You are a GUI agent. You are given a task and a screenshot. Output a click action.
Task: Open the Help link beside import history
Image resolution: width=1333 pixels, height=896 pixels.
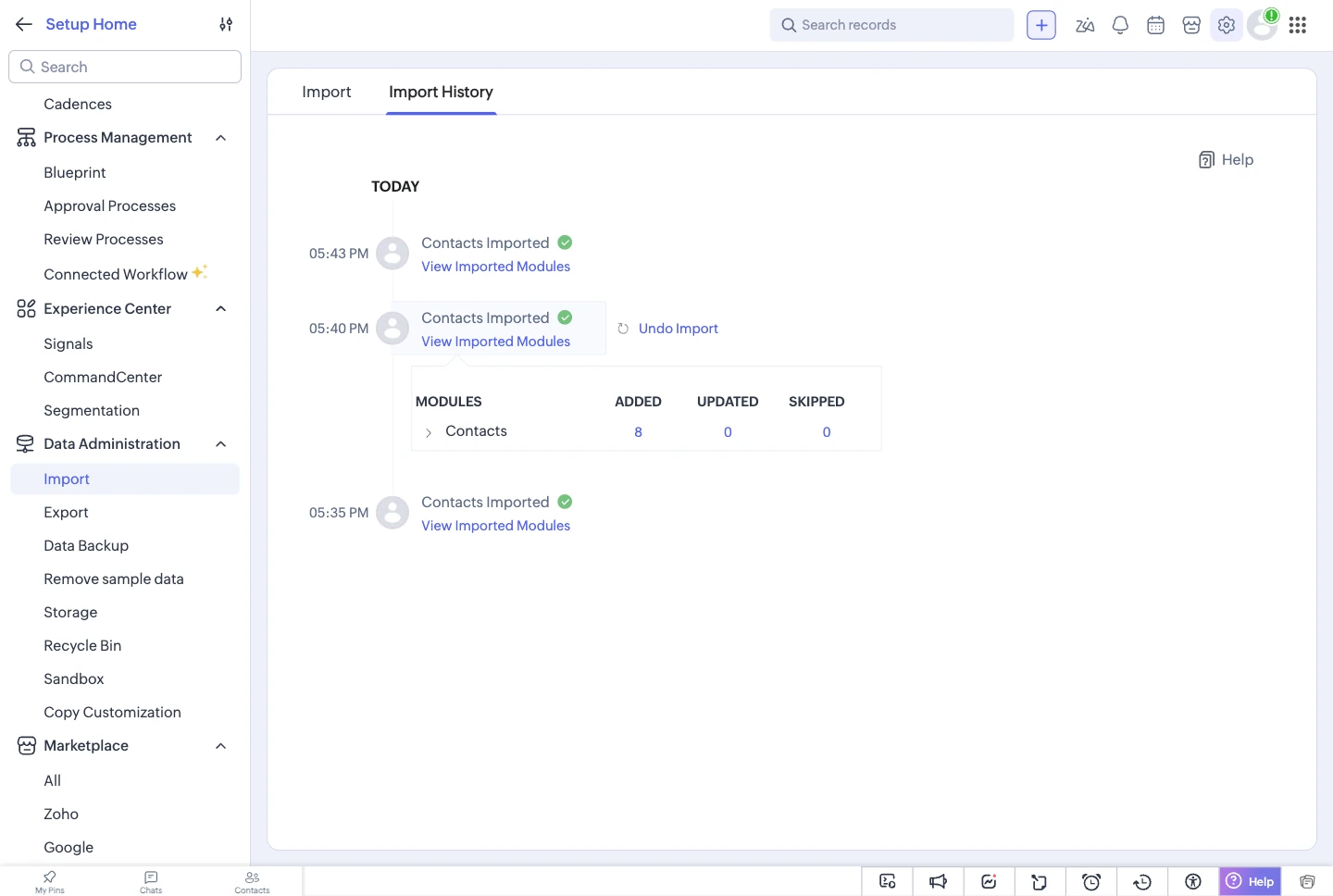1226,160
